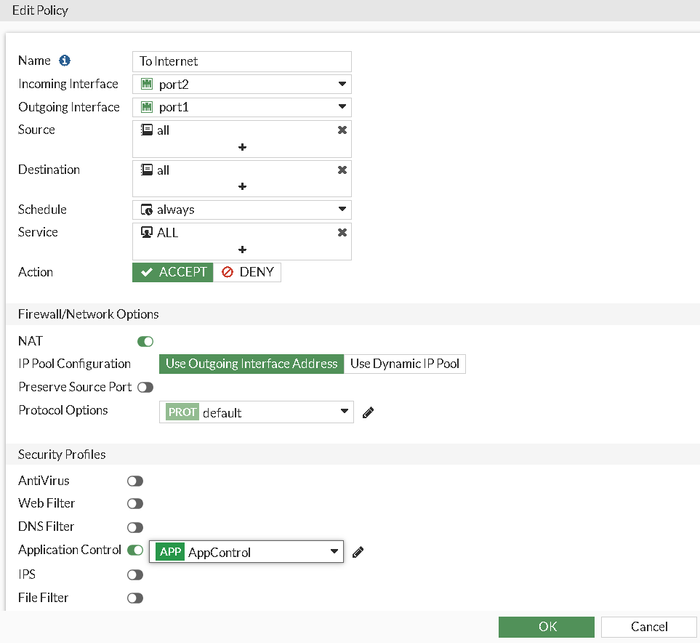Expand the Schedule dropdown
Screen dimensions: 700x643
242,210
